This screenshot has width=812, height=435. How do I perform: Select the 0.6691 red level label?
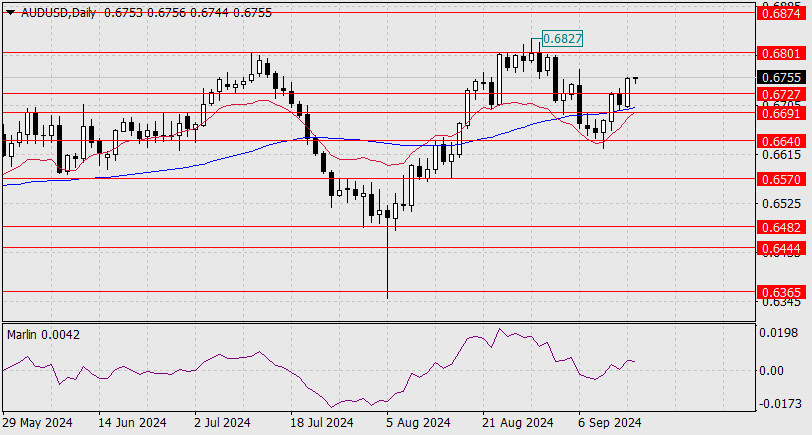tap(782, 113)
